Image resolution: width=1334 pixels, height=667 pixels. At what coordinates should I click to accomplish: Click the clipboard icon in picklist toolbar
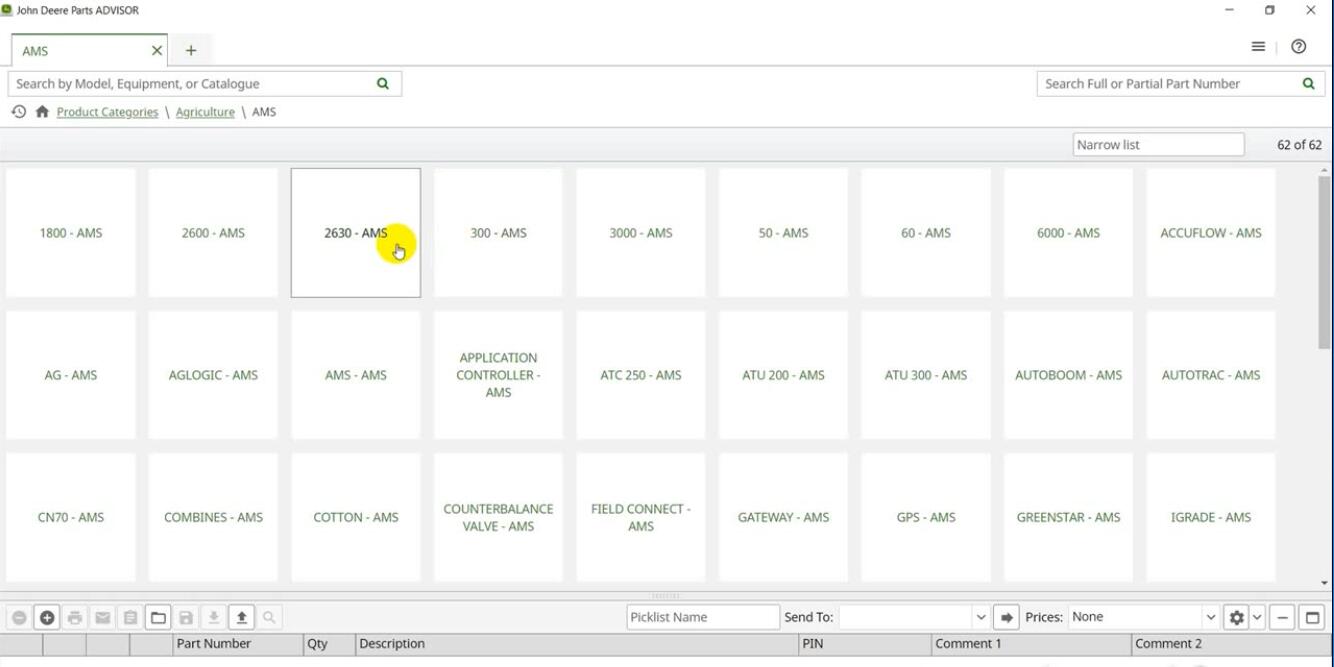130,618
